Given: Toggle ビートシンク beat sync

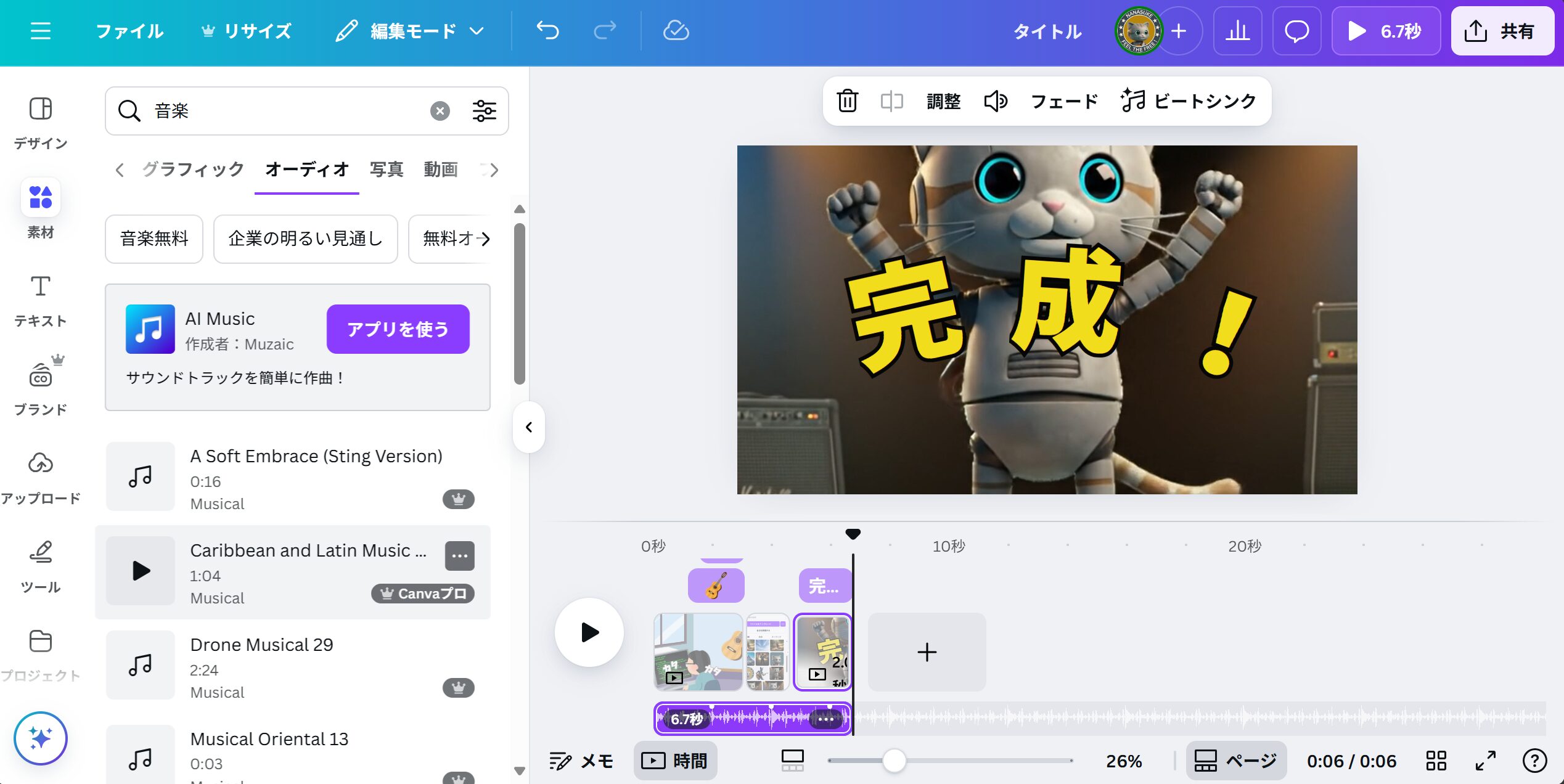Looking at the screenshot, I should 1188,101.
